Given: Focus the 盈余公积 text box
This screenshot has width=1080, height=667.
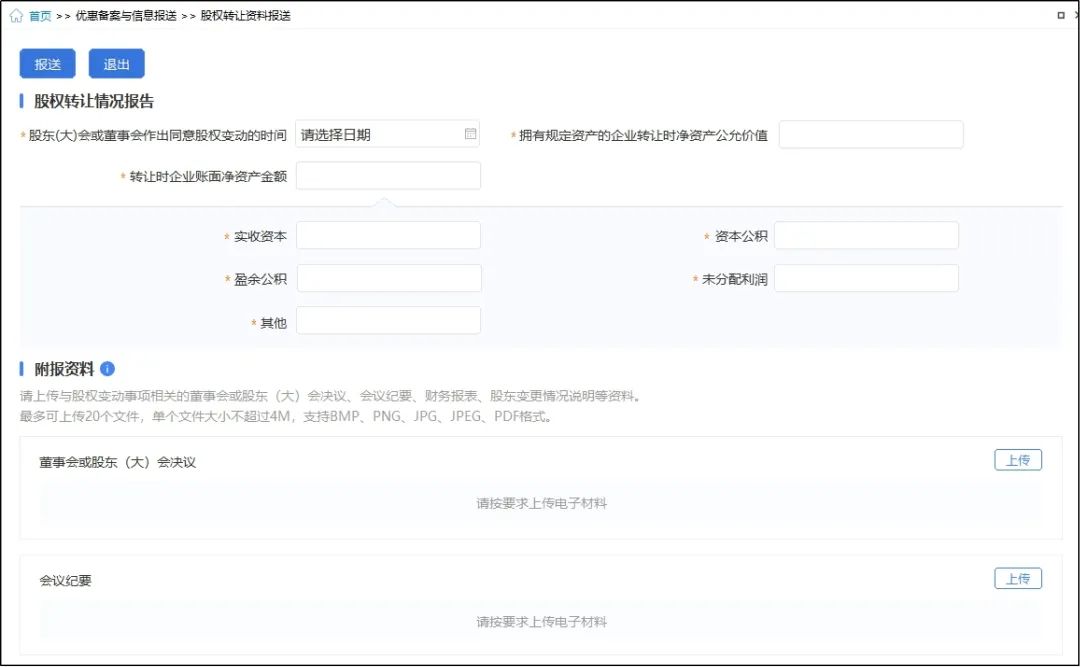Looking at the screenshot, I should tap(388, 279).
